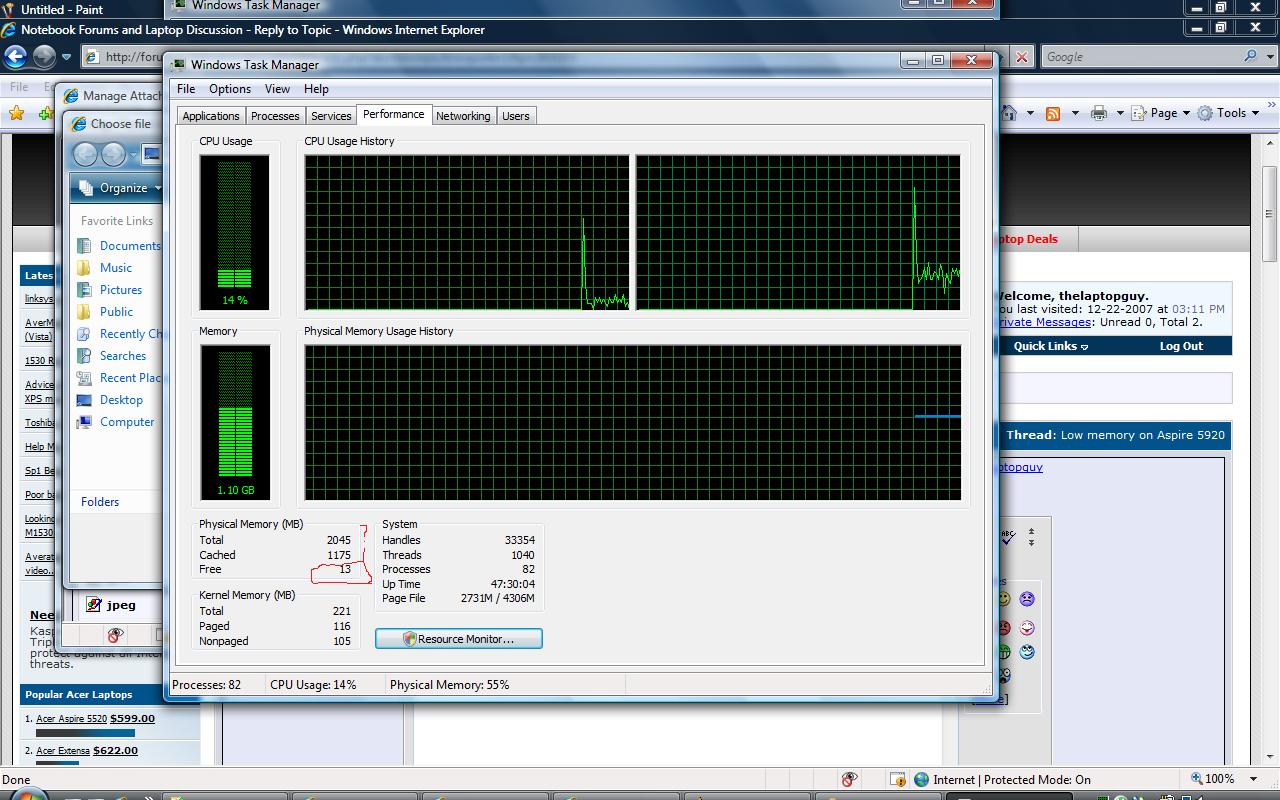Click the CPU Usage 14% status text
This screenshot has width=1280, height=800.
[313, 685]
